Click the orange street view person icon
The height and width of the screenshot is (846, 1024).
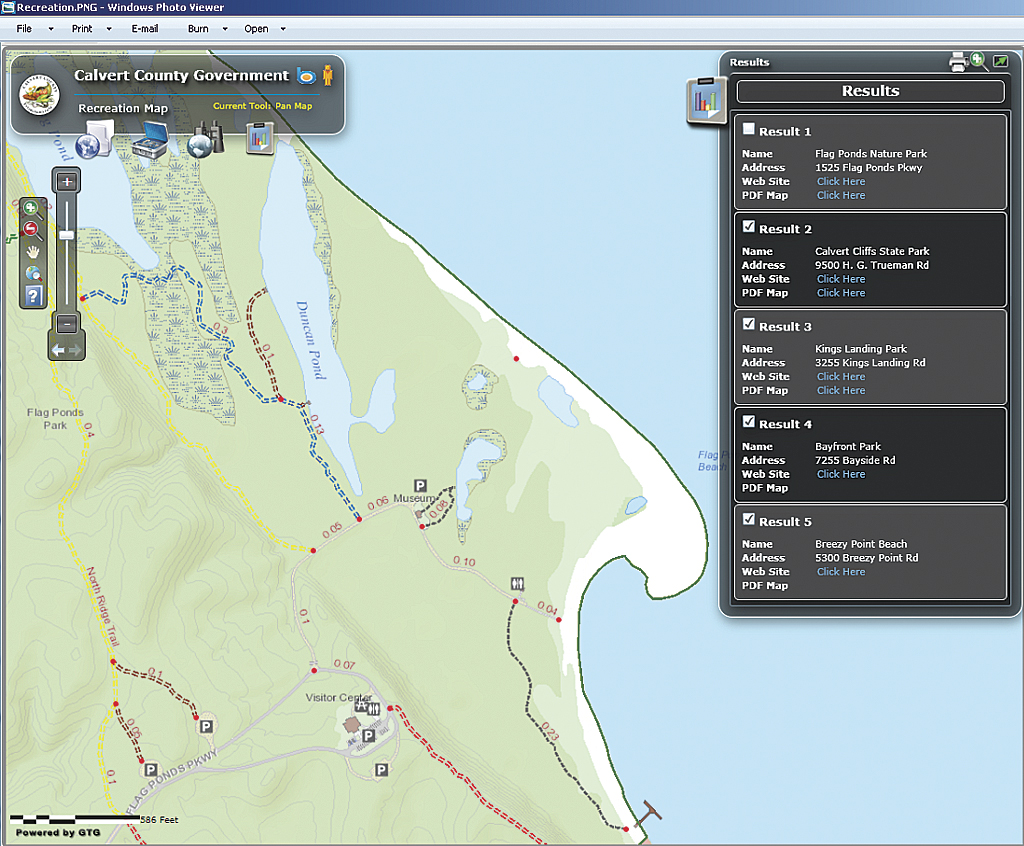coord(328,76)
